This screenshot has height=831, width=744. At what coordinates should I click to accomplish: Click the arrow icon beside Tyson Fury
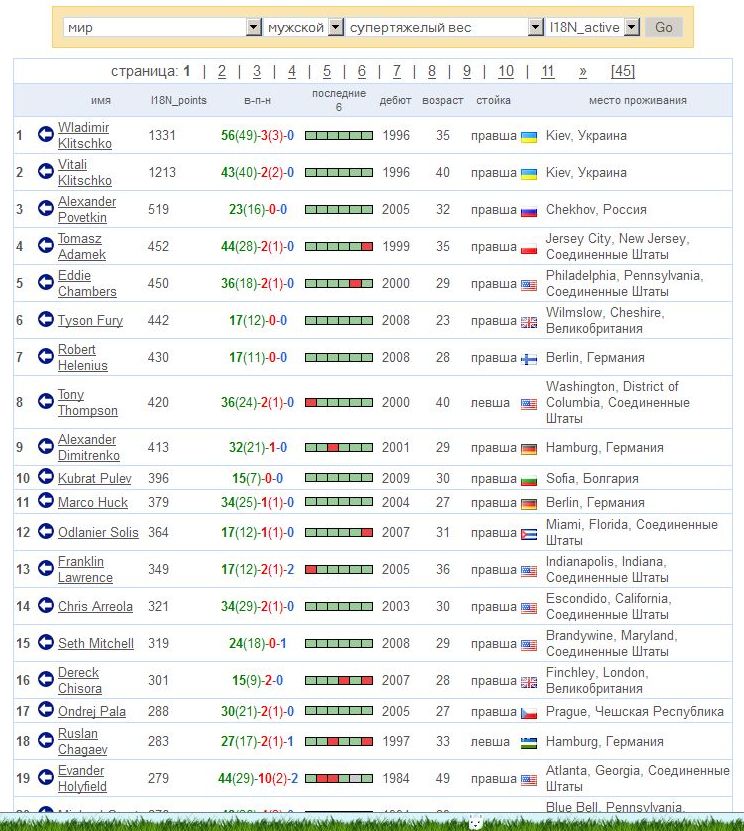(x=45, y=319)
